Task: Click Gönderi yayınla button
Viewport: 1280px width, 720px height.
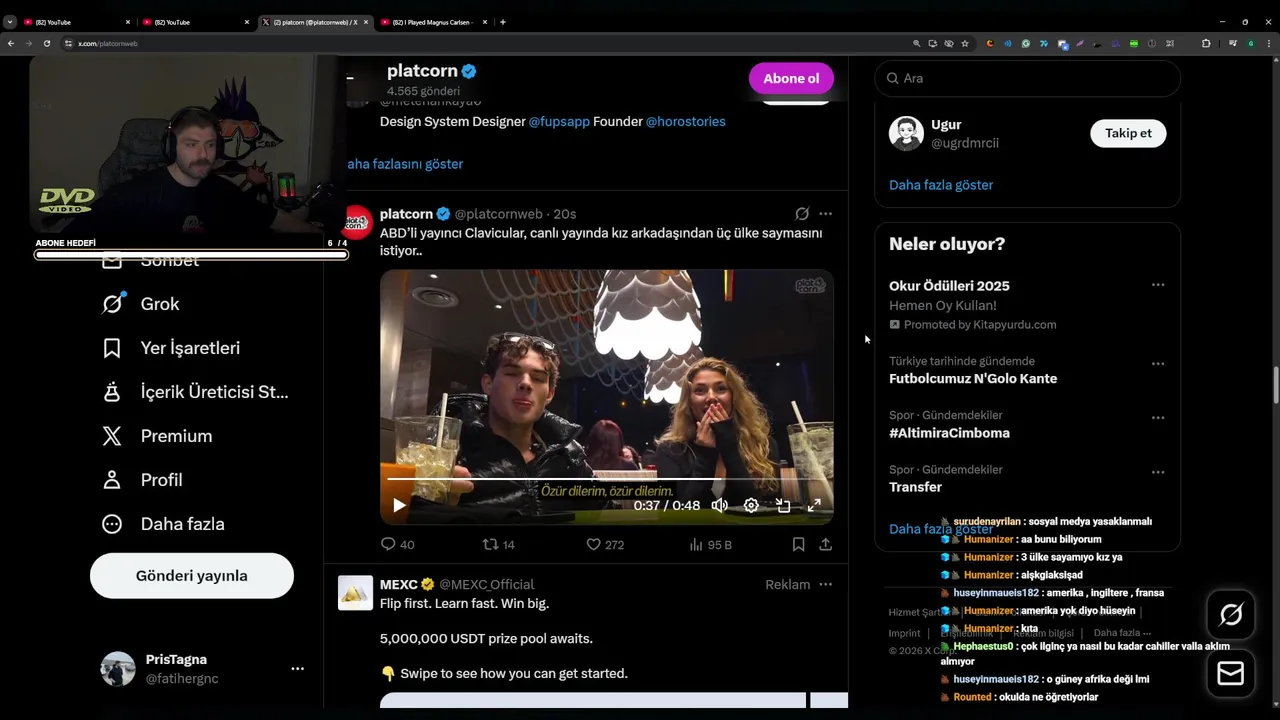Action: (192, 576)
